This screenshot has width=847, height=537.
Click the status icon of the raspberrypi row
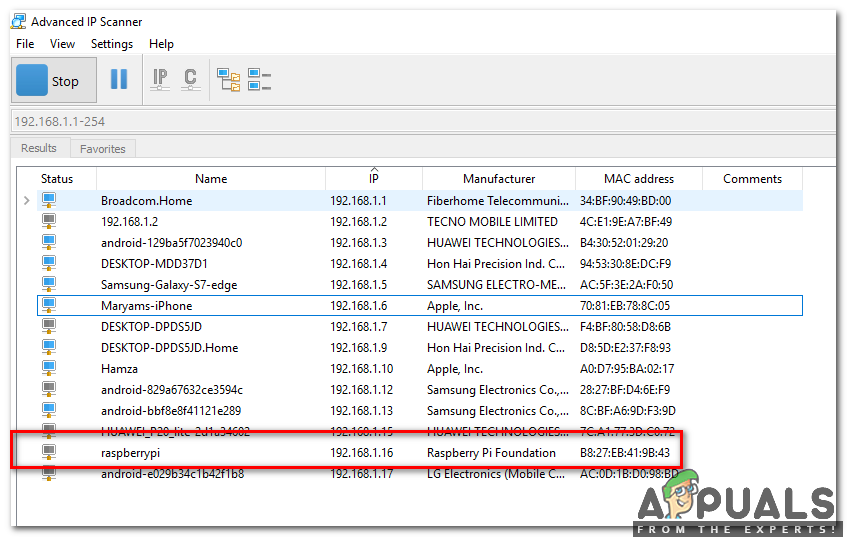coord(48,453)
